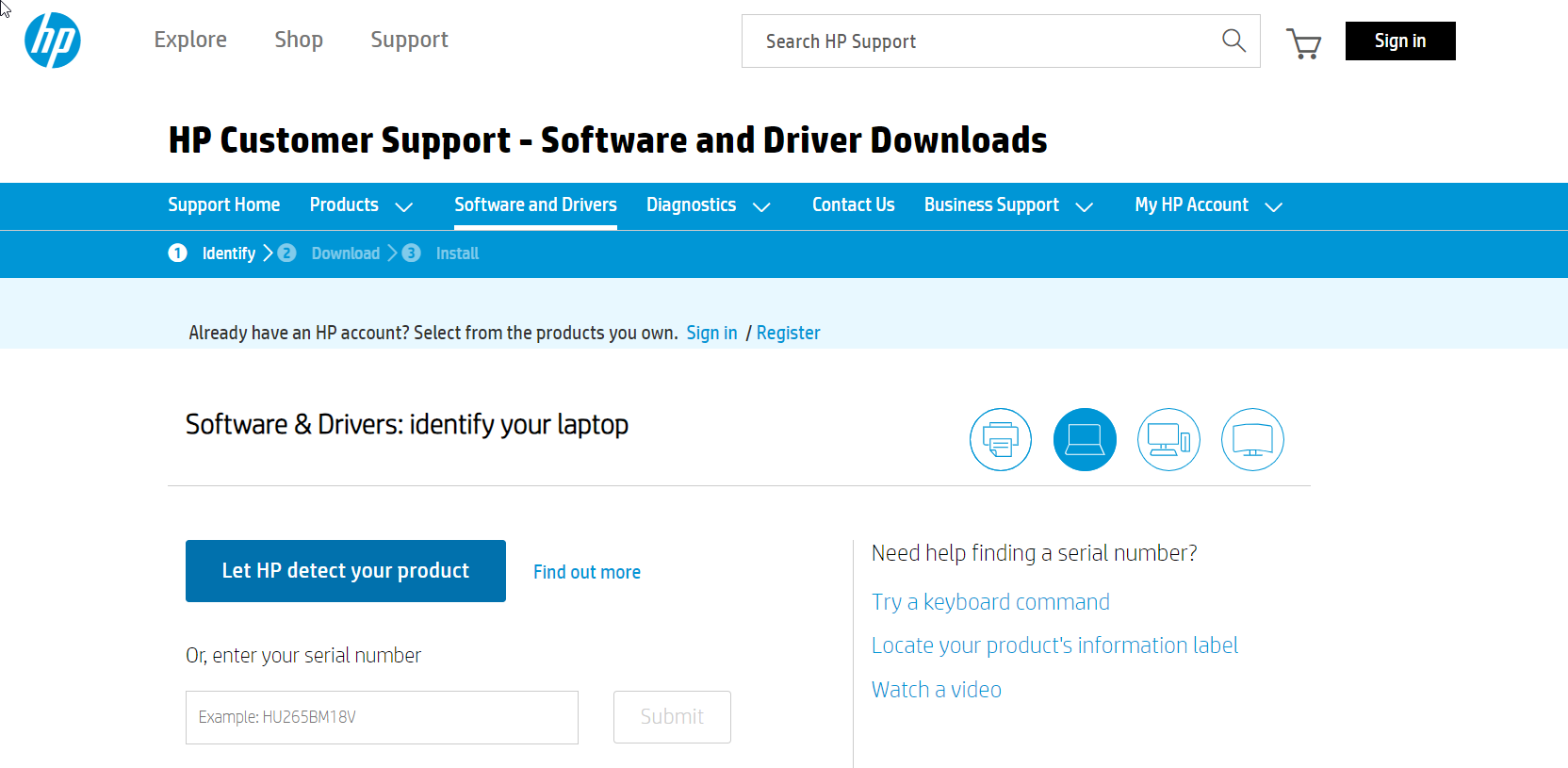The image size is (1568, 768).
Task: Select the laptop product type icon
Action: point(1085,439)
